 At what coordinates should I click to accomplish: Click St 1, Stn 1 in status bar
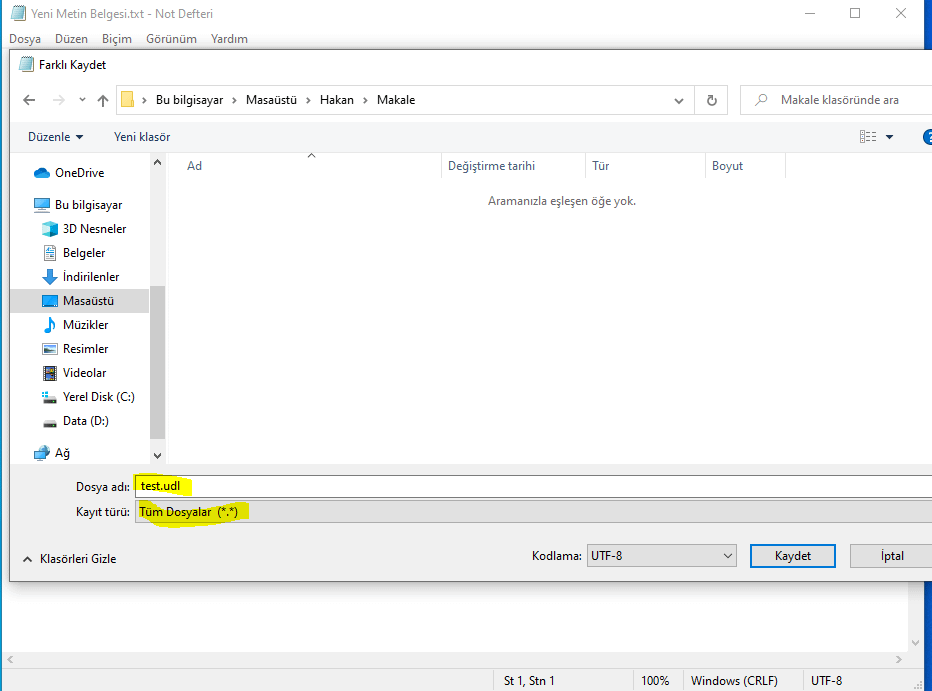coord(529,681)
